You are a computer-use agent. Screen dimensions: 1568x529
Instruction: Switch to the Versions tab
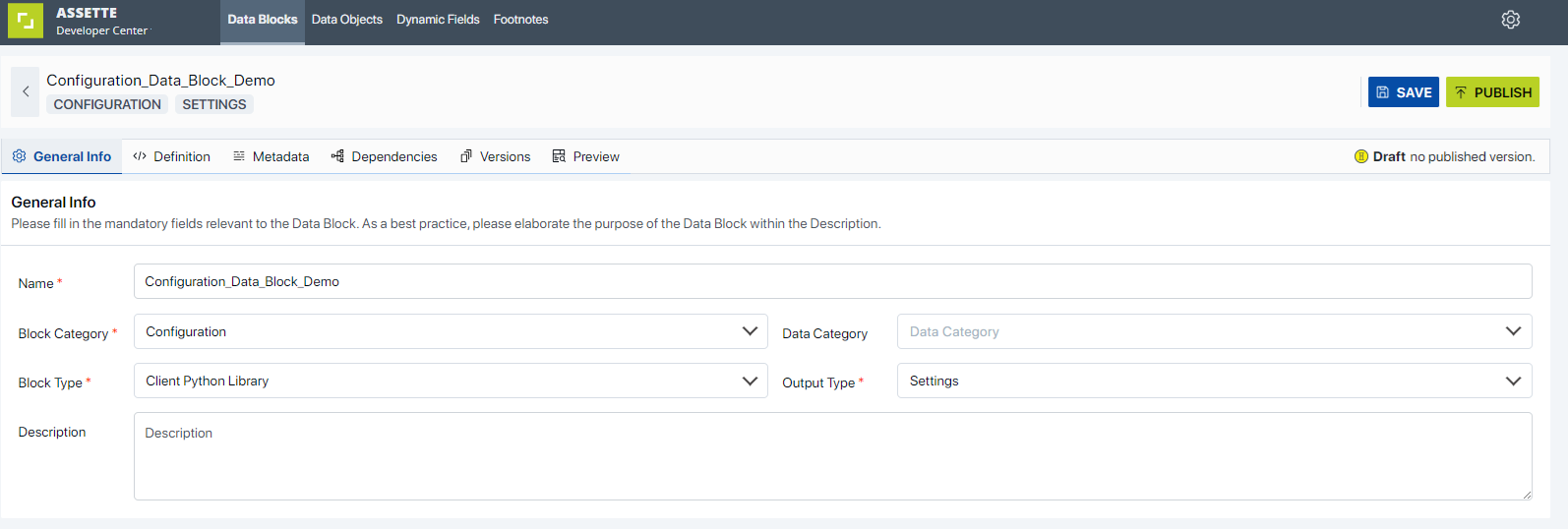(496, 156)
